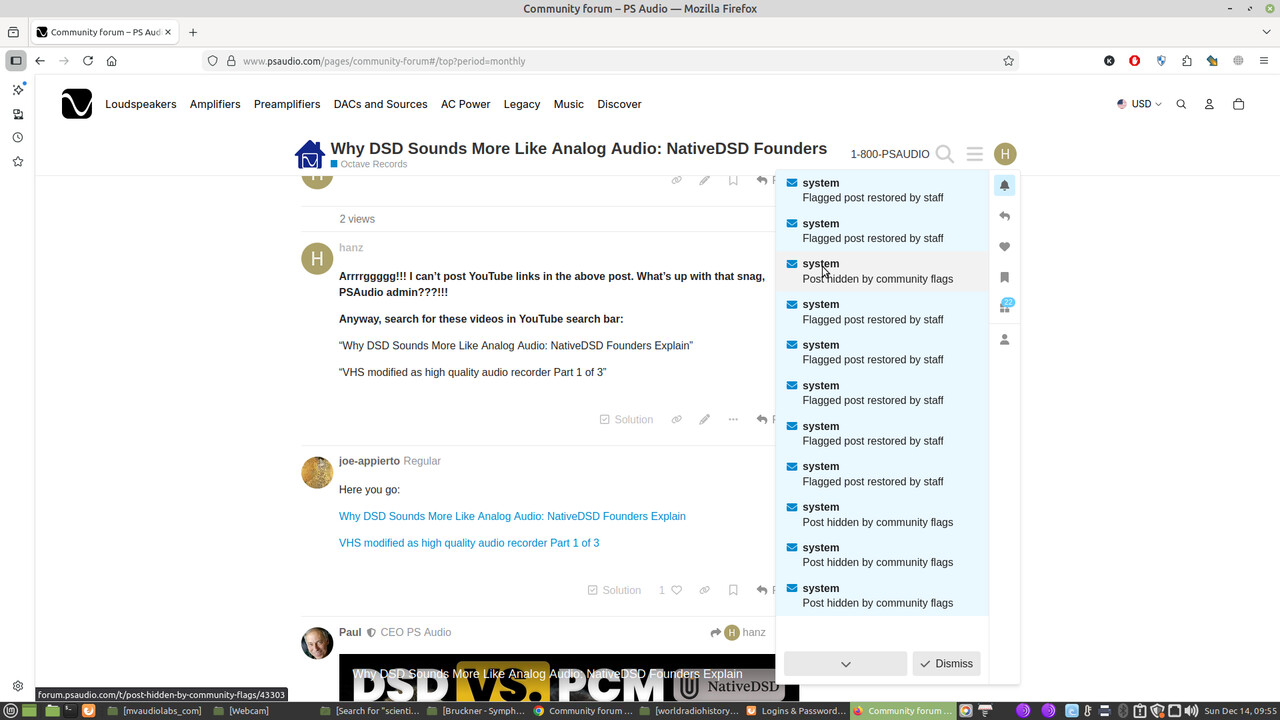Open the hovered 'Post hidden by community flags' notification
The height and width of the screenshot is (720, 1280).
pyautogui.click(x=882, y=271)
